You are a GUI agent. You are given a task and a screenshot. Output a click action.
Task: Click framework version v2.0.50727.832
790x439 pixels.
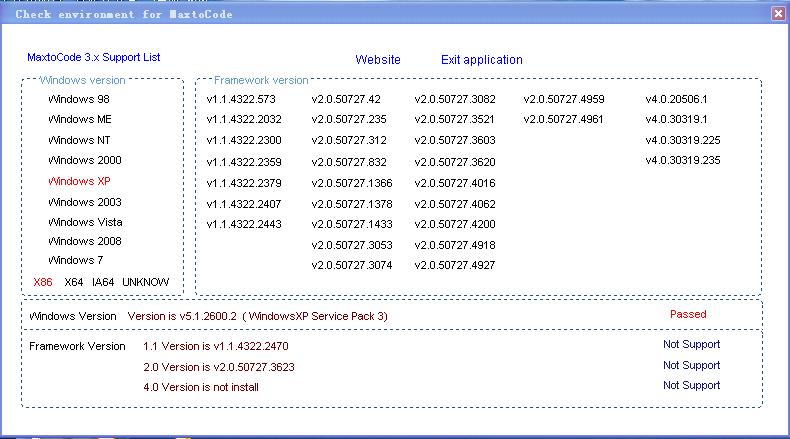click(x=349, y=162)
